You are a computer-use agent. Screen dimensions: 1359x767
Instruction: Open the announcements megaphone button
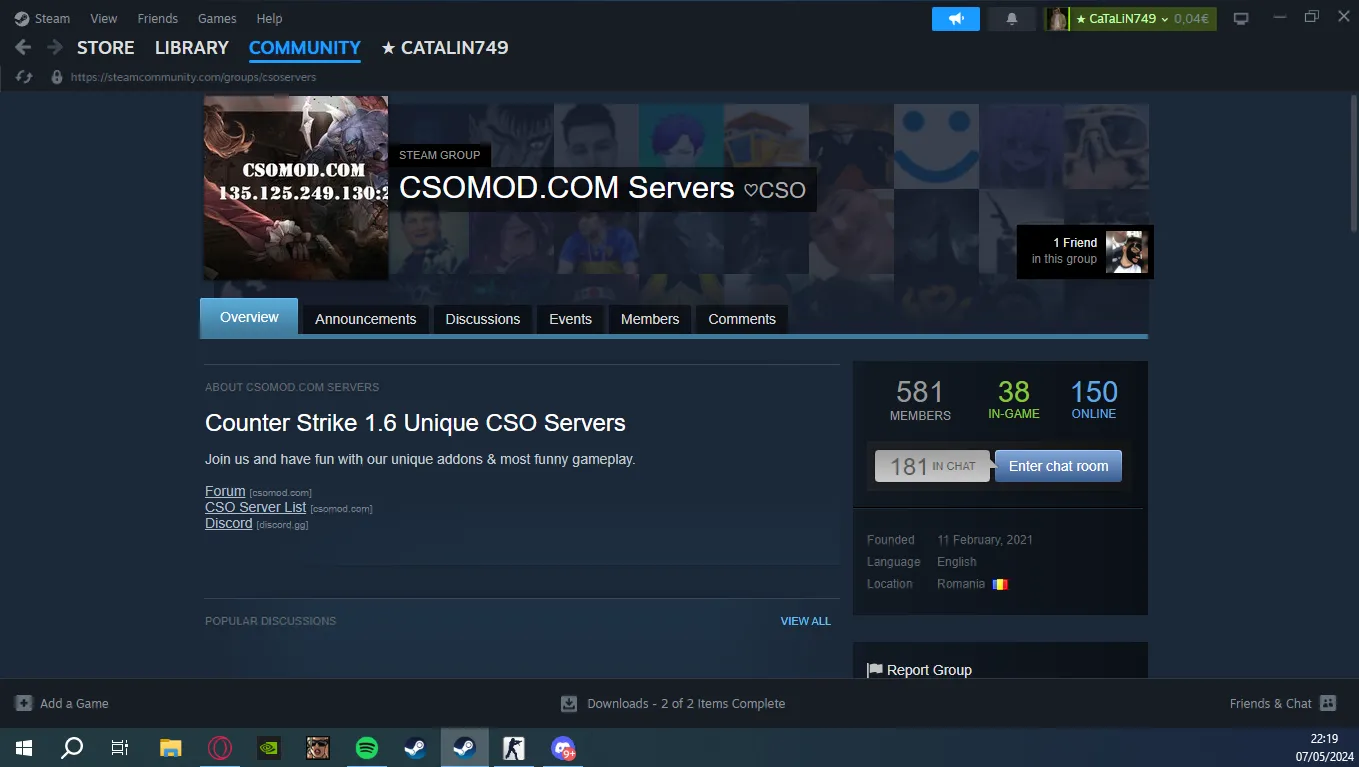(x=956, y=19)
